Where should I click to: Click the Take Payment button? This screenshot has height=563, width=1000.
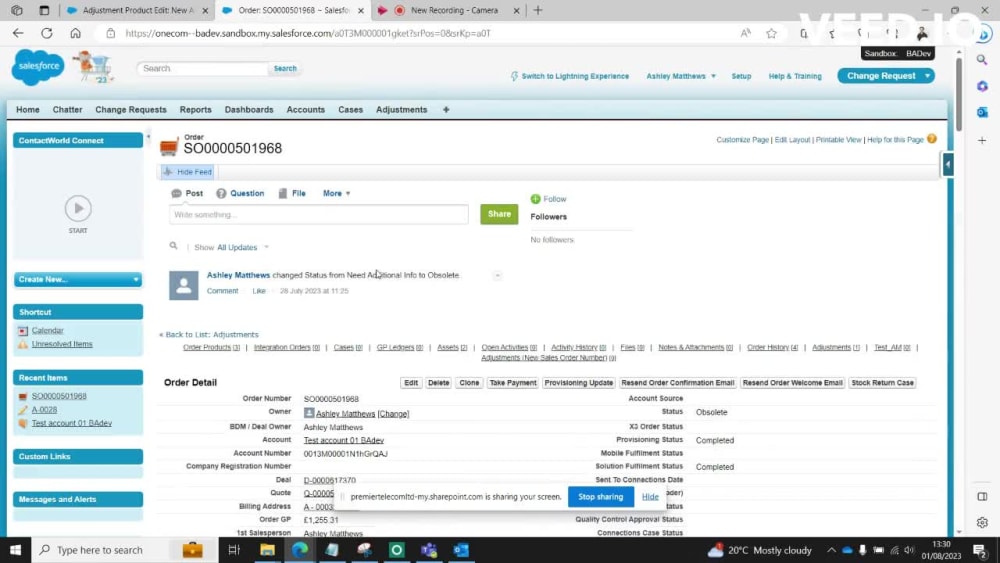[513, 383]
